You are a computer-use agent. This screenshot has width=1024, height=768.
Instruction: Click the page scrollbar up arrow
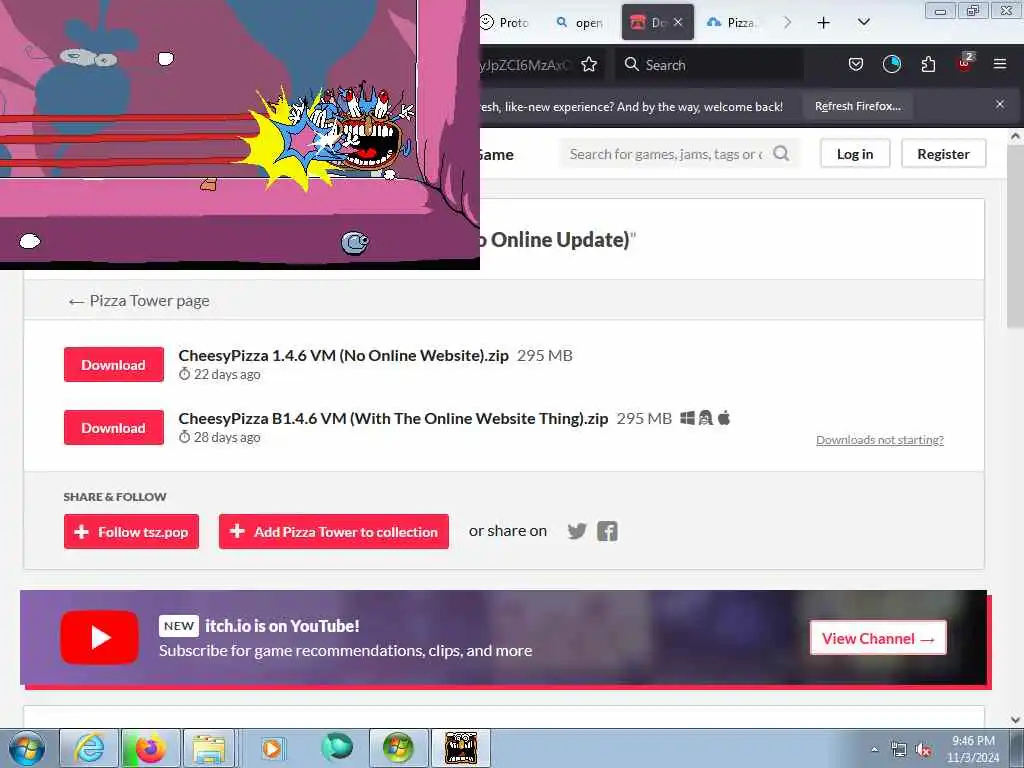pos(1015,136)
